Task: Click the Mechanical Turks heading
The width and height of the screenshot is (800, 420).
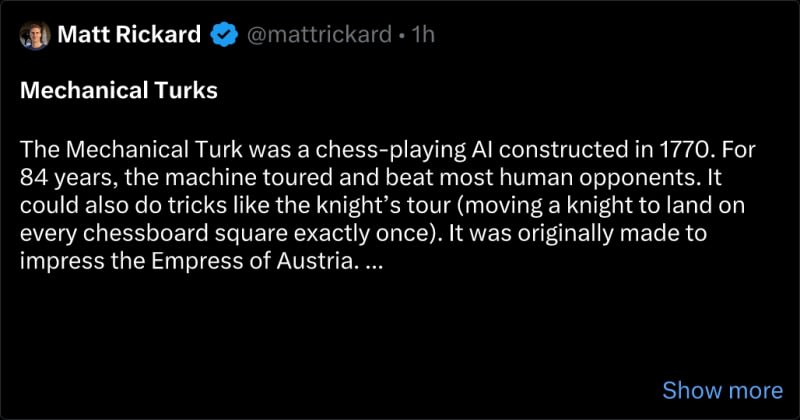Action: pos(118,91)
